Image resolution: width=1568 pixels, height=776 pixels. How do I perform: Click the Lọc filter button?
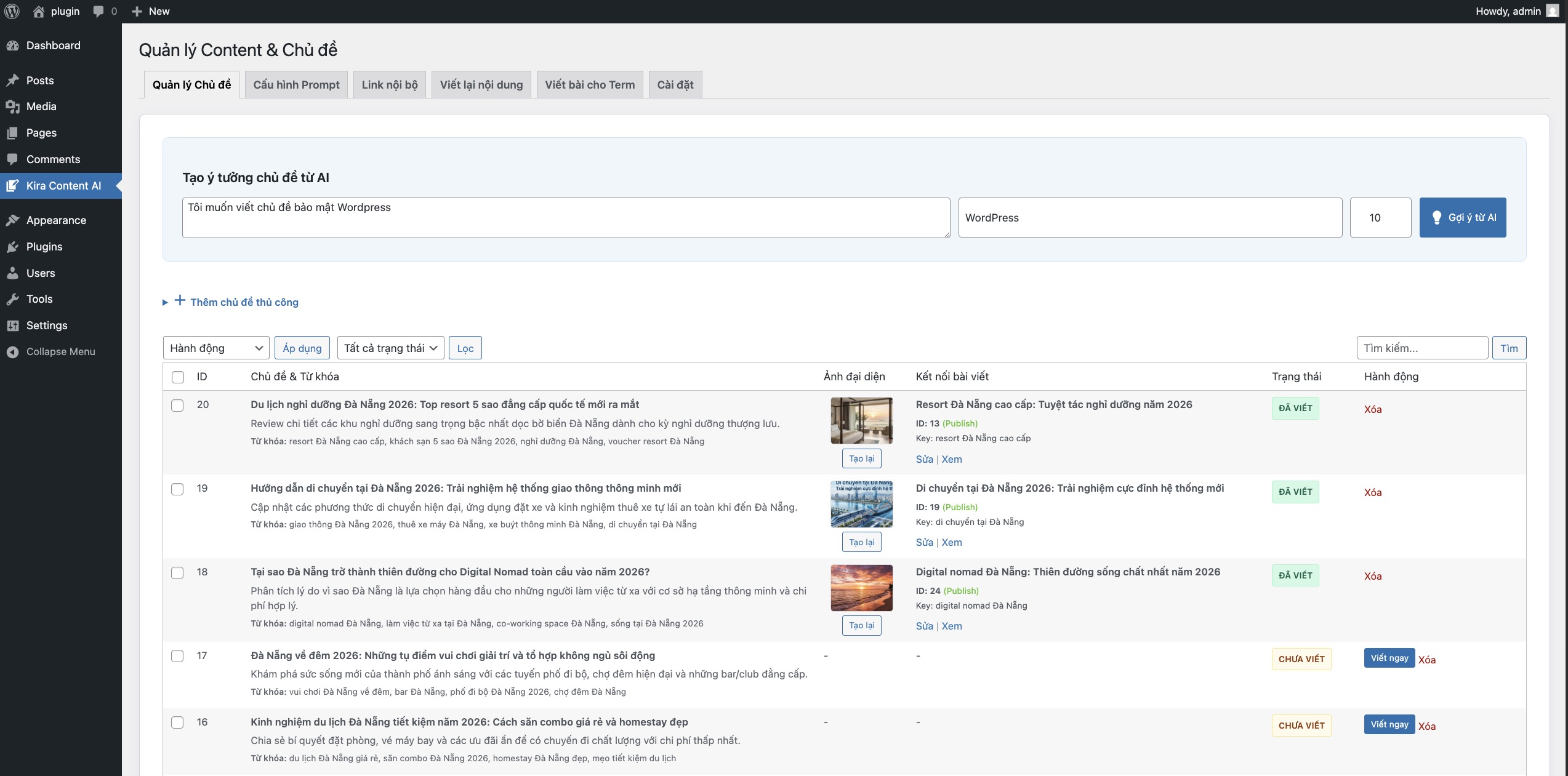pos(465,348)
